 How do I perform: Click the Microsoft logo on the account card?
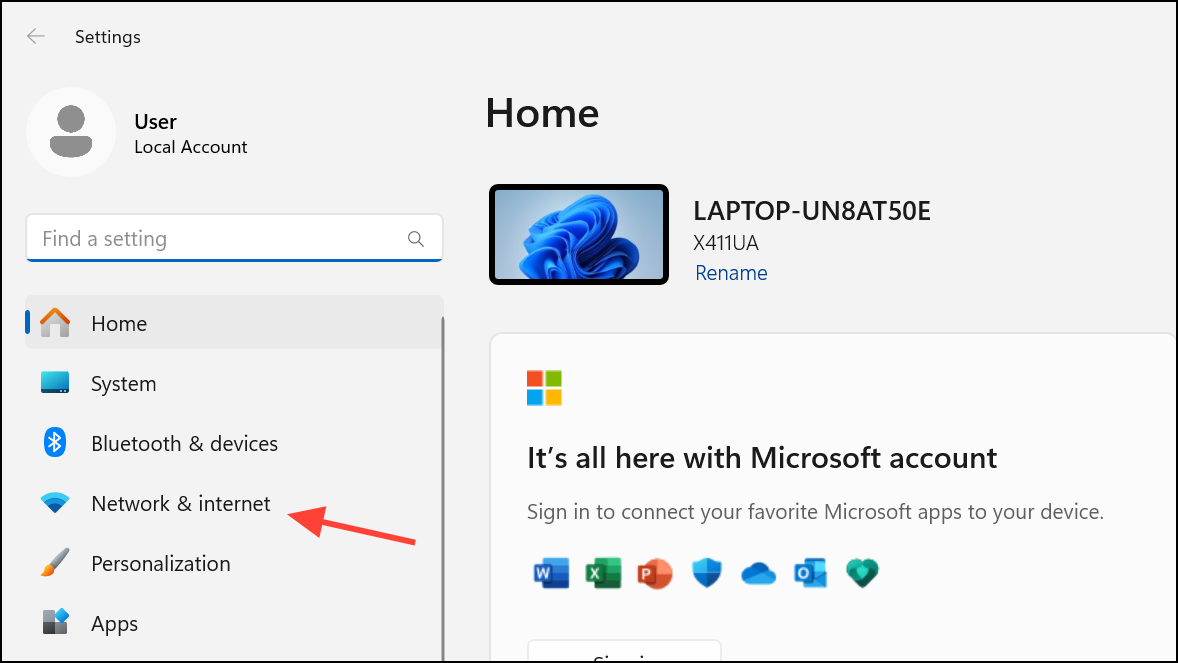pos(543,388)
